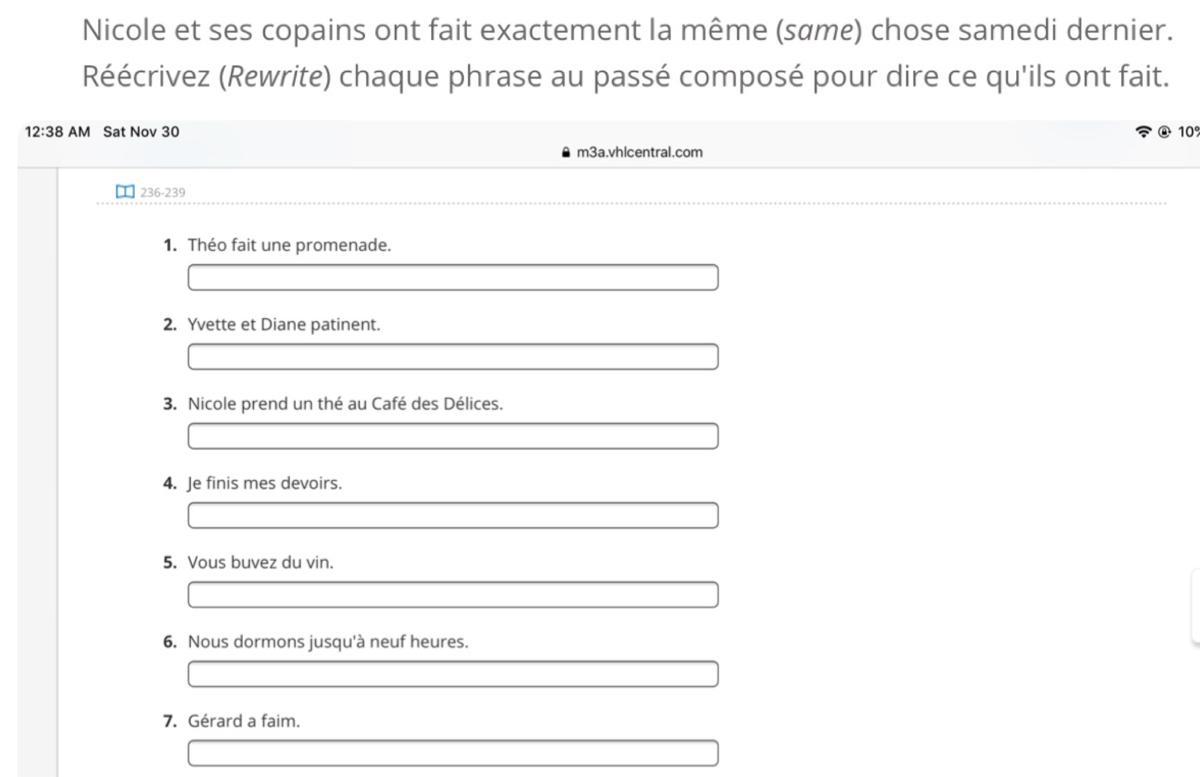Click the open textbook icon
The width and height of the screenshot is (1200, 777).
point(125,191)
